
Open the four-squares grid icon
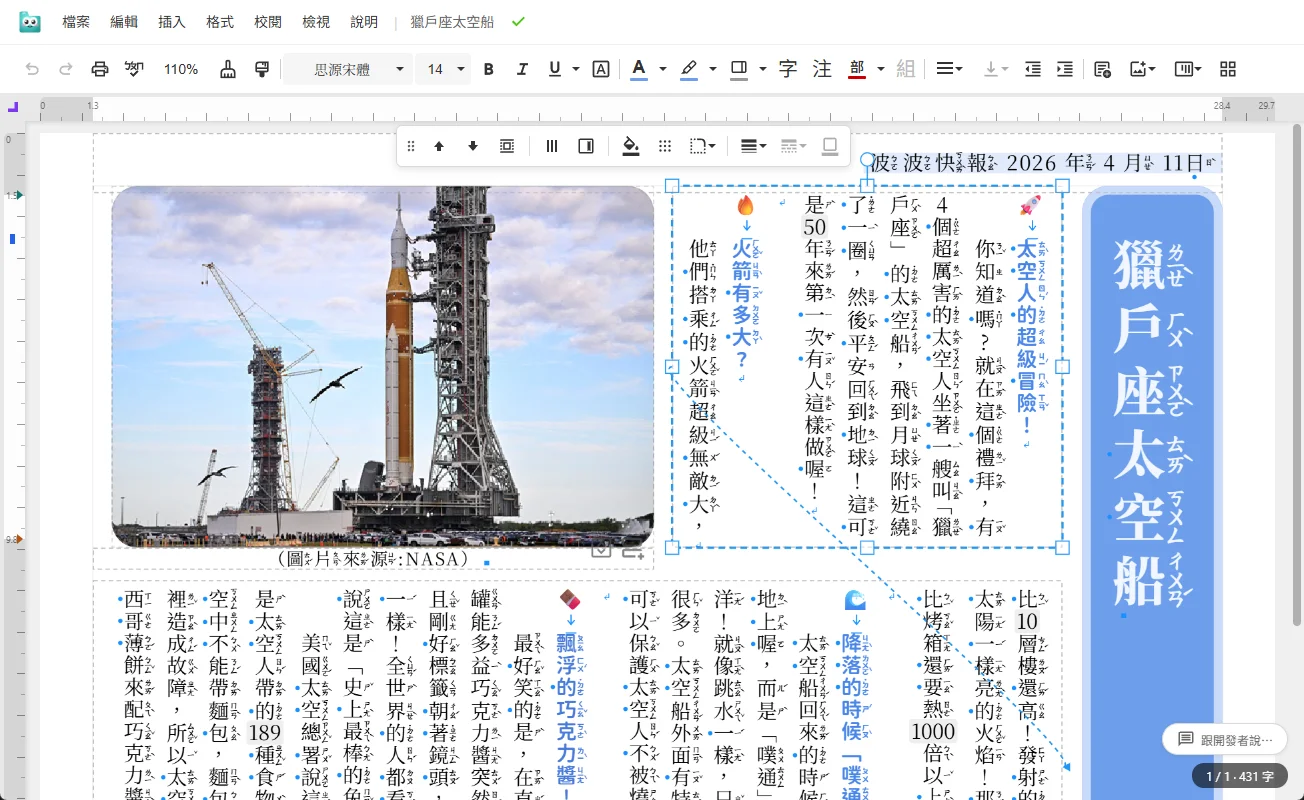point(1228,69)
